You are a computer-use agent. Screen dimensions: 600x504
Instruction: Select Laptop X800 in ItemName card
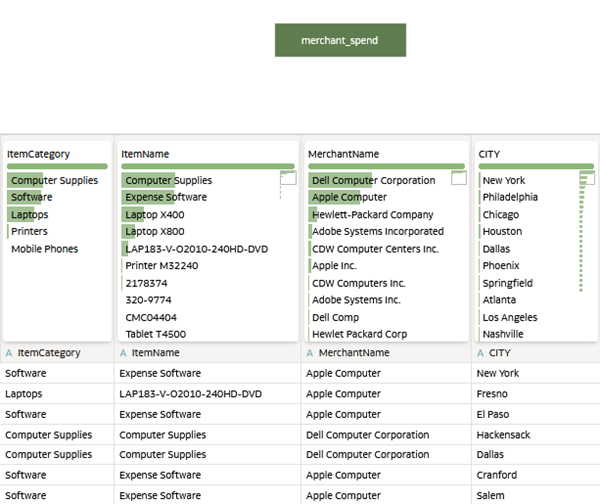click(x=155, y=231)
